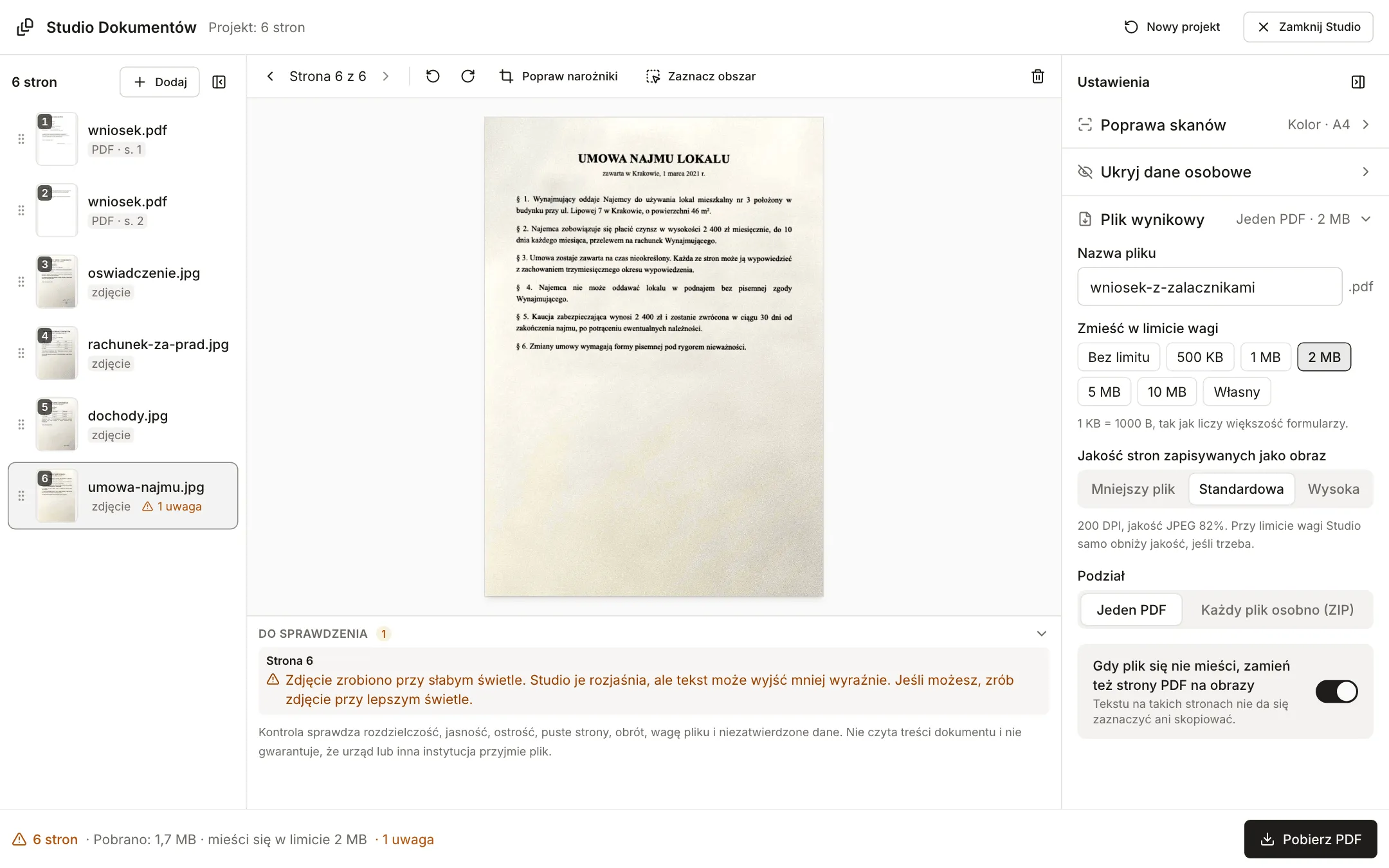The height and width of the screenshot is (868, 1389).
Task: Collapse the page list sidebar icon
Action: pyautogui.click(x=219, y=82)
